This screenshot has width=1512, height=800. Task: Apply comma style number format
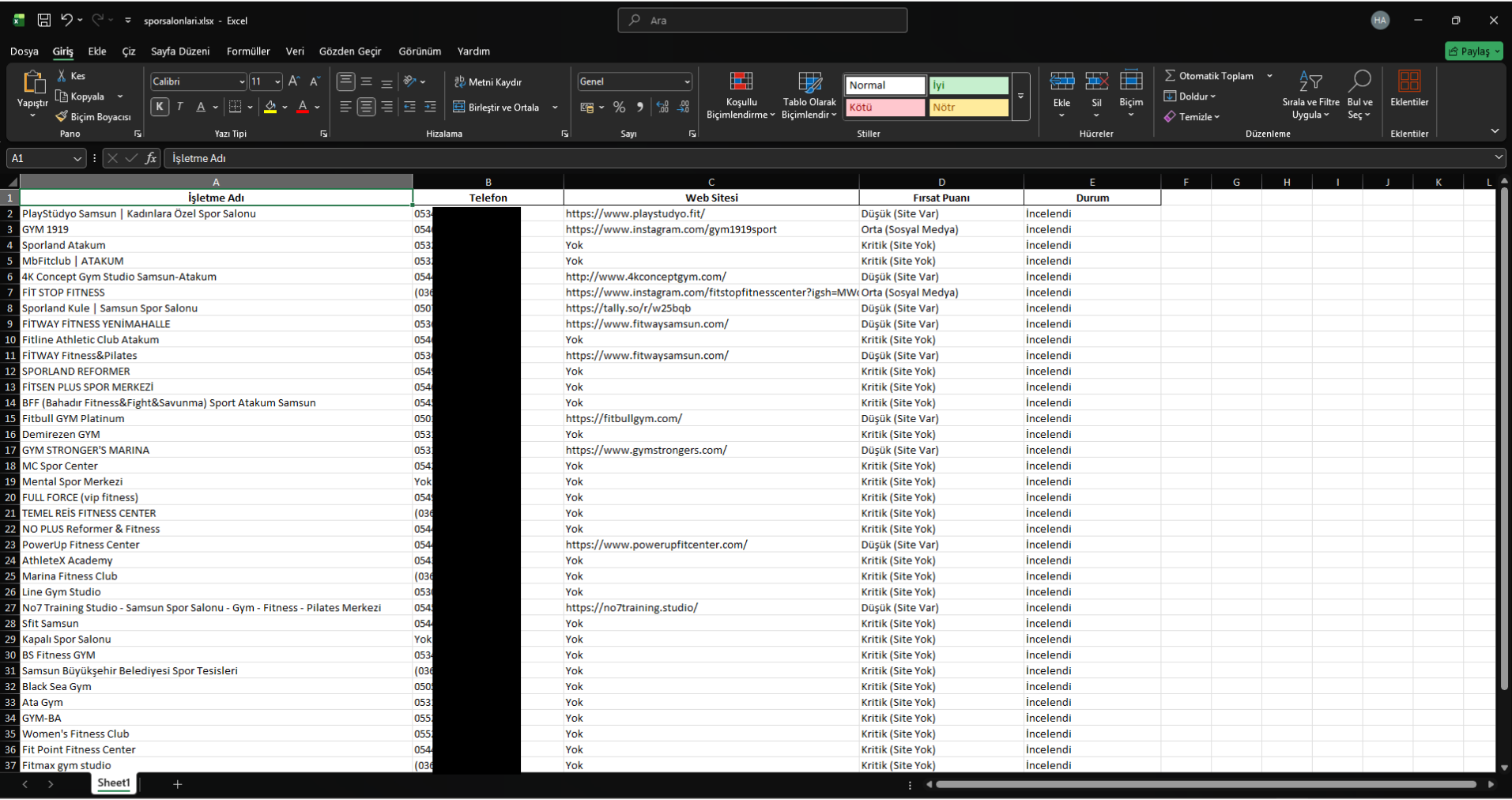pyautogui.click(x=640, y=107)
